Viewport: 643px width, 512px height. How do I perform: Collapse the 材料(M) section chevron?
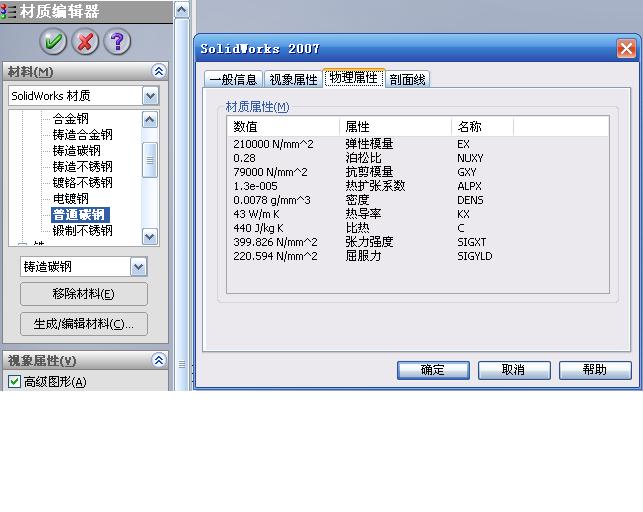(x=159, y=72)
